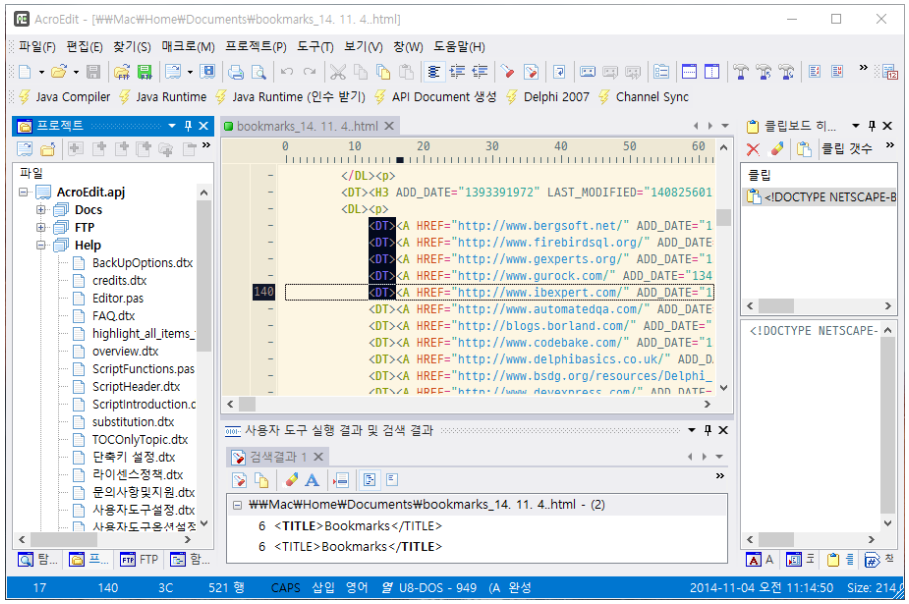Screen dimensions: 909x604
Task: Click the editor horizontal scrollbar right arrow
Action: tap(708, 404)
